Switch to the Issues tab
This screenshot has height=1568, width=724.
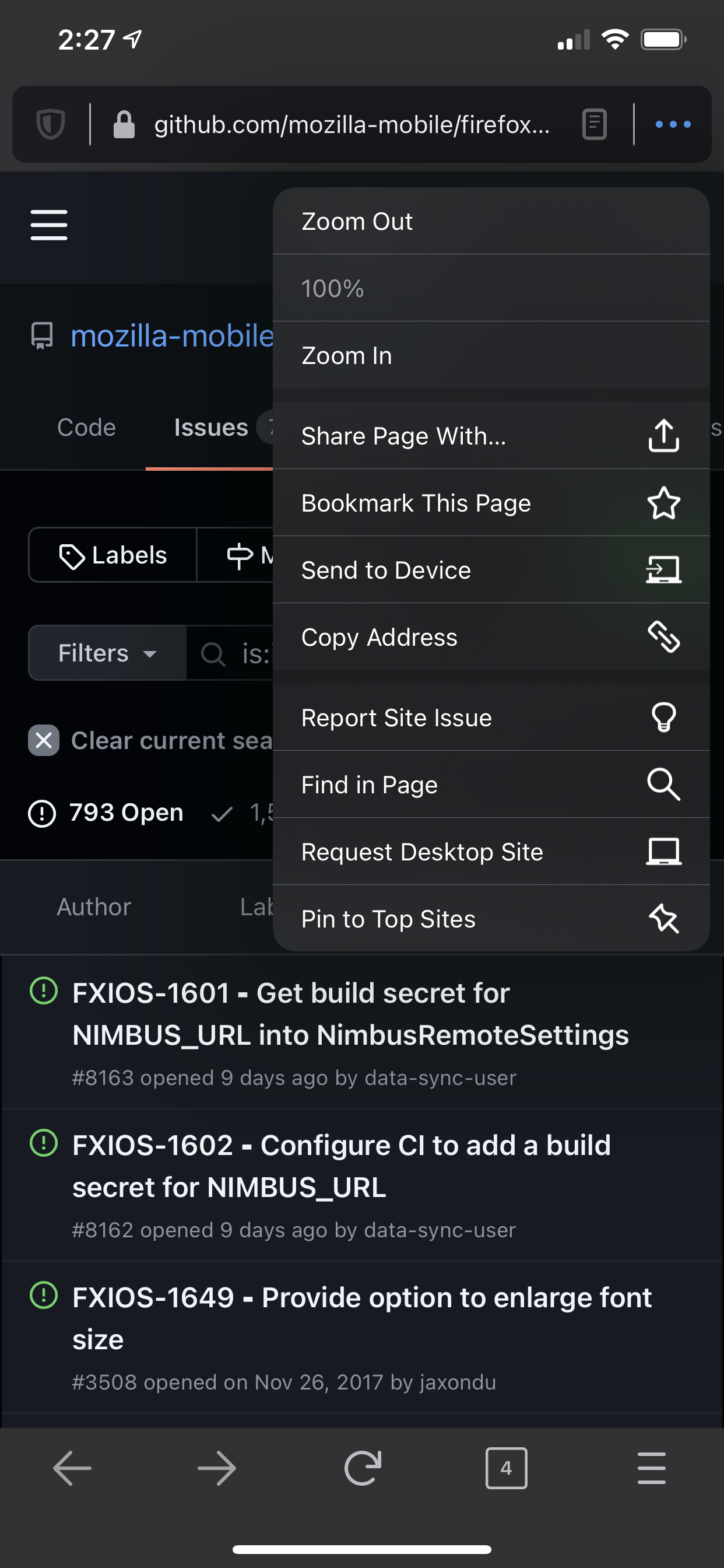[210, 428]
